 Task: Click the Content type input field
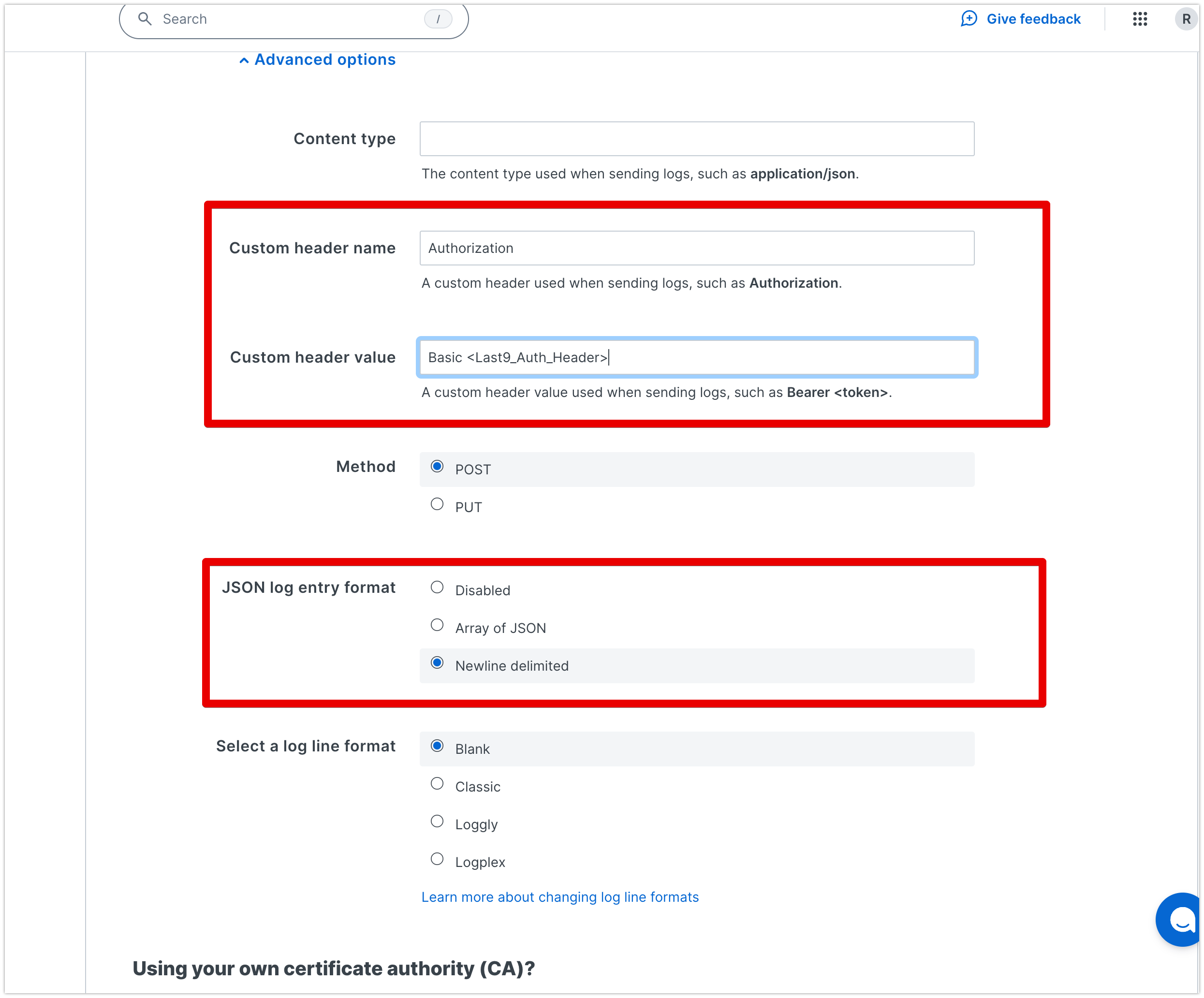[697, 138]
